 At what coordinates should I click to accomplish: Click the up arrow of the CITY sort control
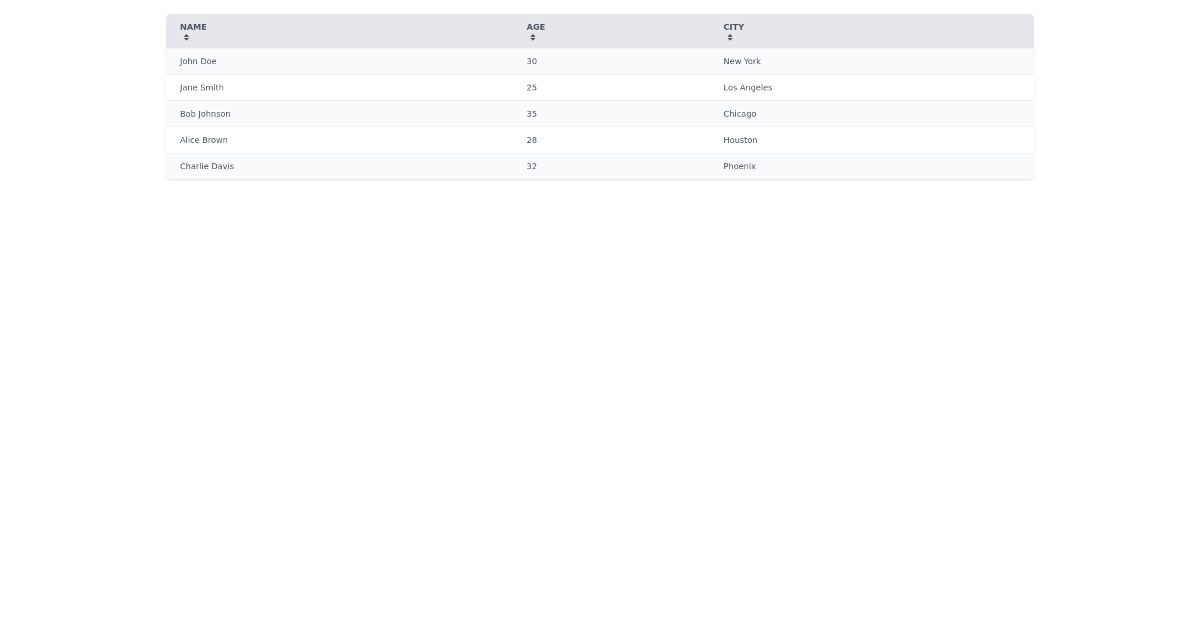tap(730, 35)
